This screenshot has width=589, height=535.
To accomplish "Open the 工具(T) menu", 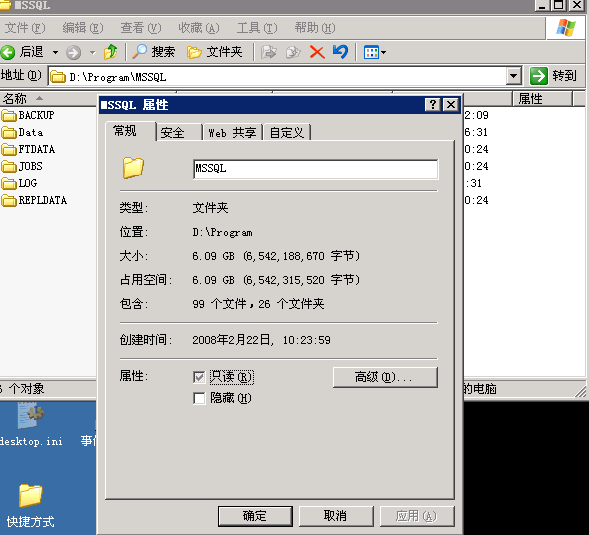I will [x=257, y=28].
